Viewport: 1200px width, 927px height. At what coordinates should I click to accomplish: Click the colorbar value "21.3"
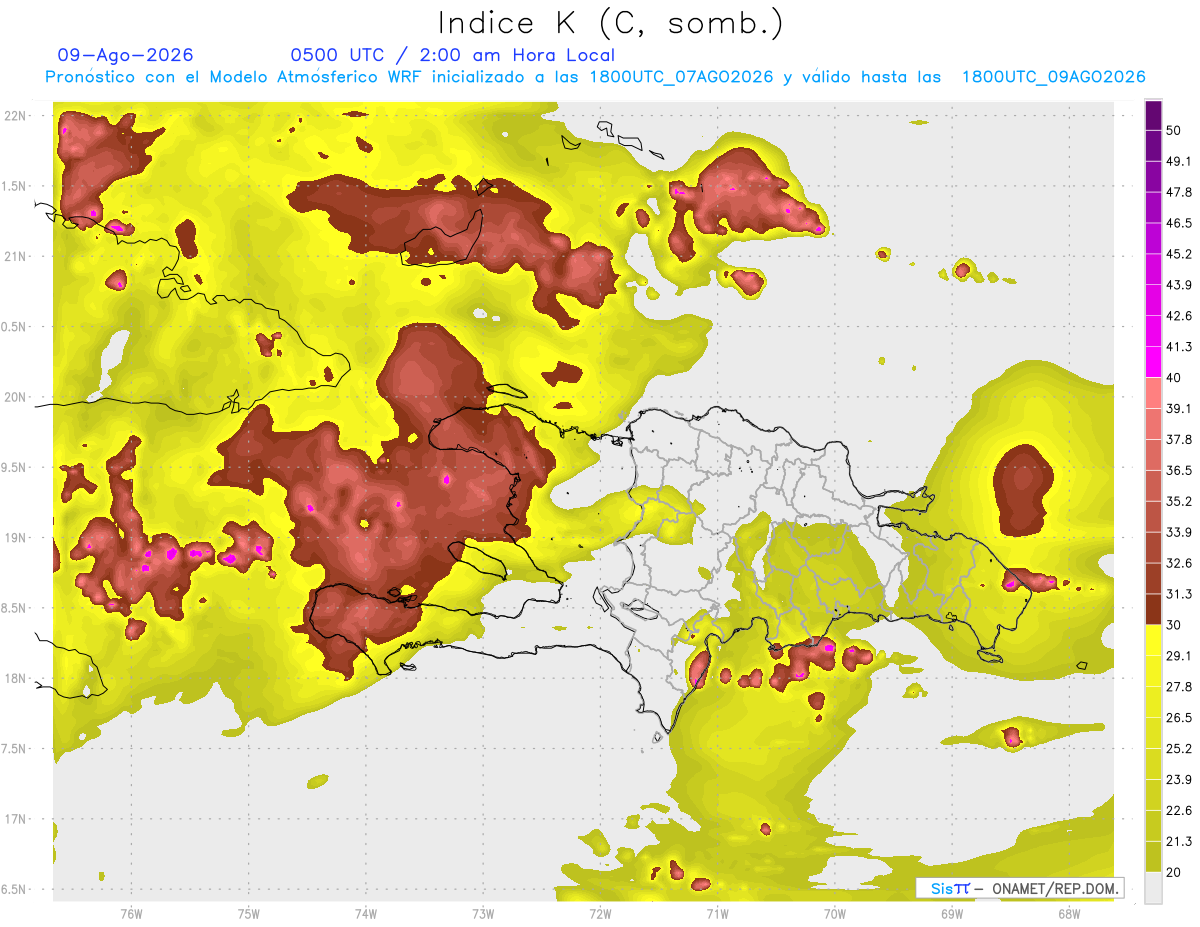coord(1180,842)
